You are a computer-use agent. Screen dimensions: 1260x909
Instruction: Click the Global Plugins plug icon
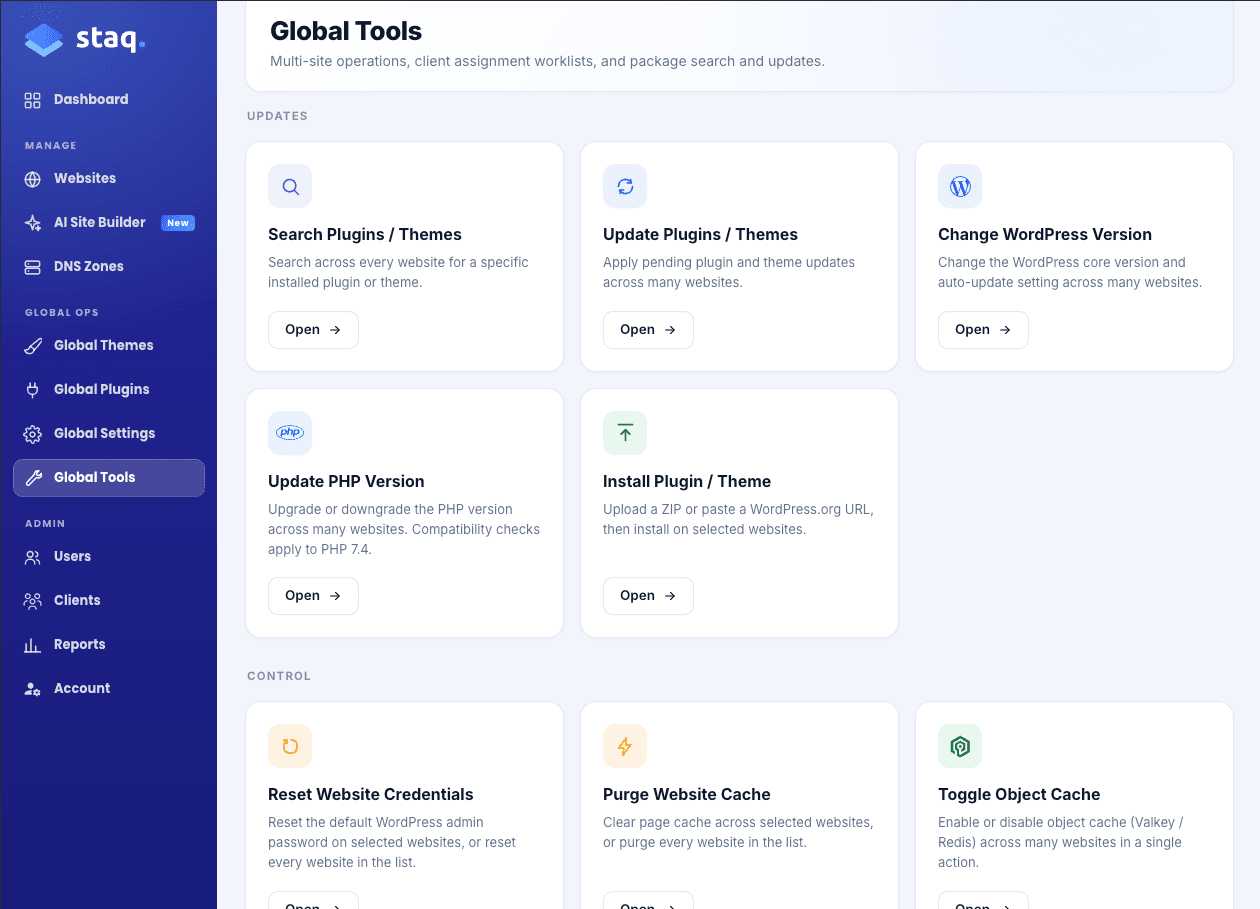pos(33,390)
